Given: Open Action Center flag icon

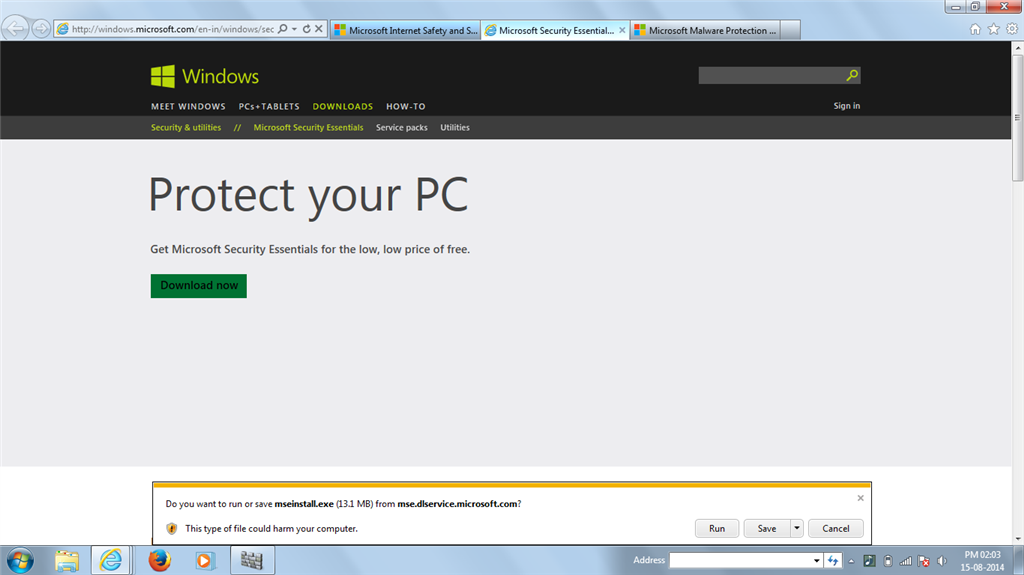Looking at the screenshot, I should point(923,561).
